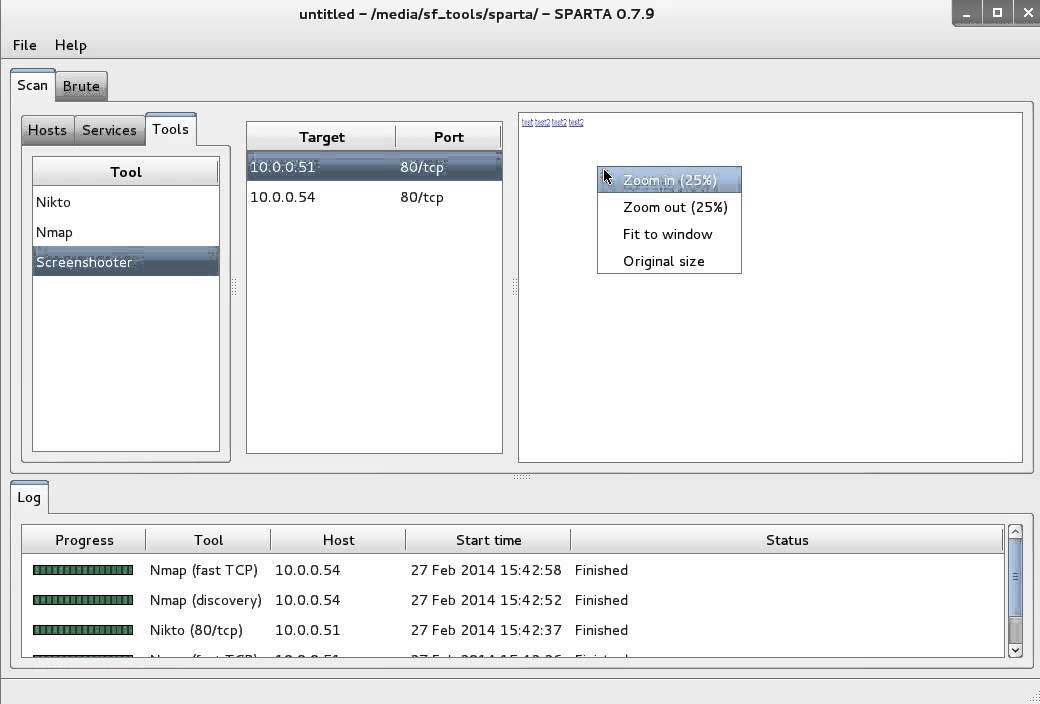Screen dimensions: 1040x704
Task: Select target row 10.0.0.51
Action: 374,167
